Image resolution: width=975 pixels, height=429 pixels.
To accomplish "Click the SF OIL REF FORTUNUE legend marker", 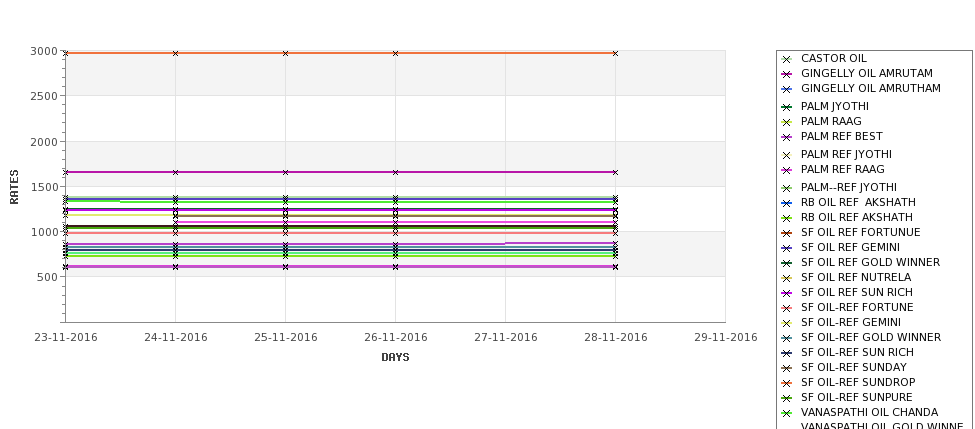I will [786, 233].
